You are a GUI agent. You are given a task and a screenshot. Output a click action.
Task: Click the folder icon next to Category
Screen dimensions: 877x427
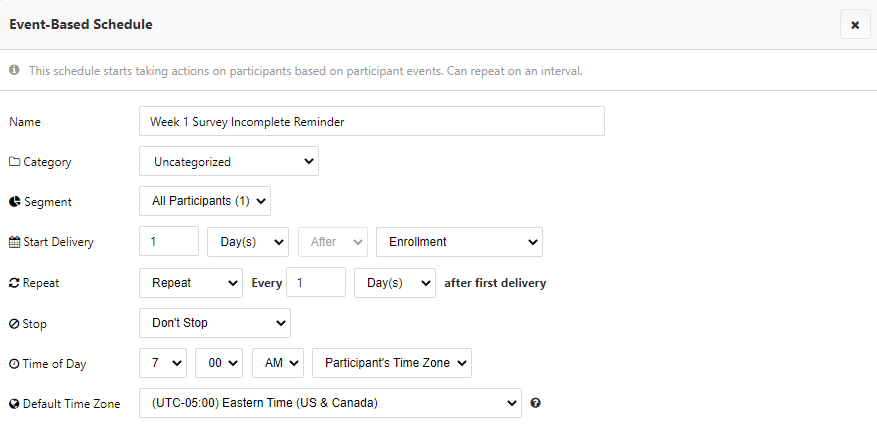14,161
